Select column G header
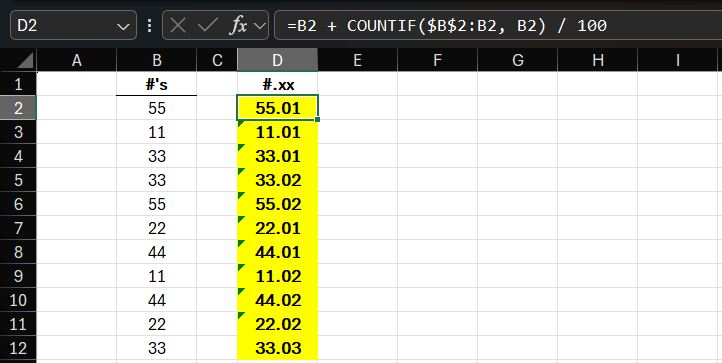 (518, 60)
